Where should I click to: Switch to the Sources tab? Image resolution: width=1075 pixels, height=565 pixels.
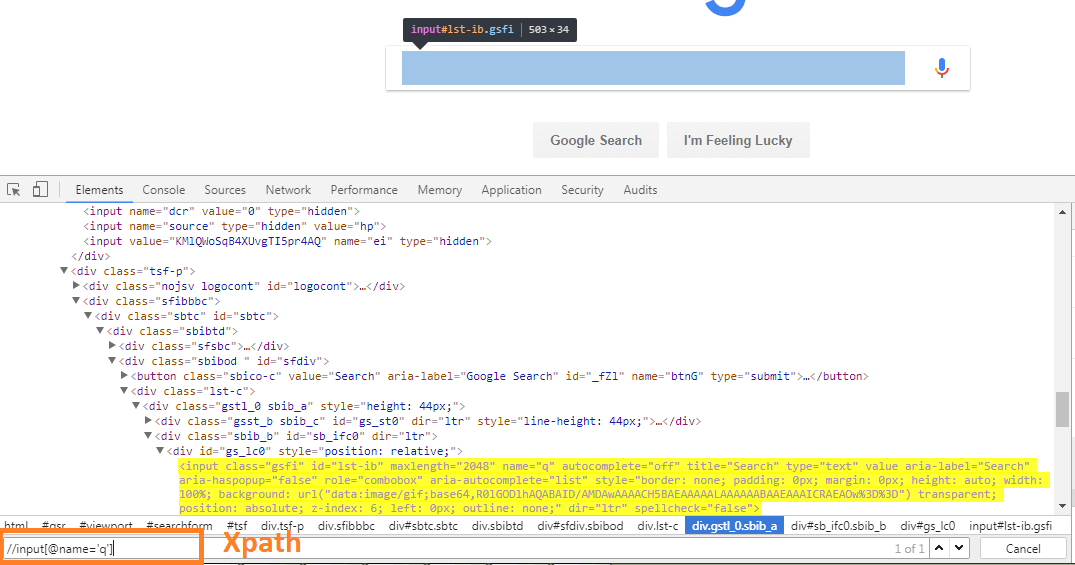[224, 190]
